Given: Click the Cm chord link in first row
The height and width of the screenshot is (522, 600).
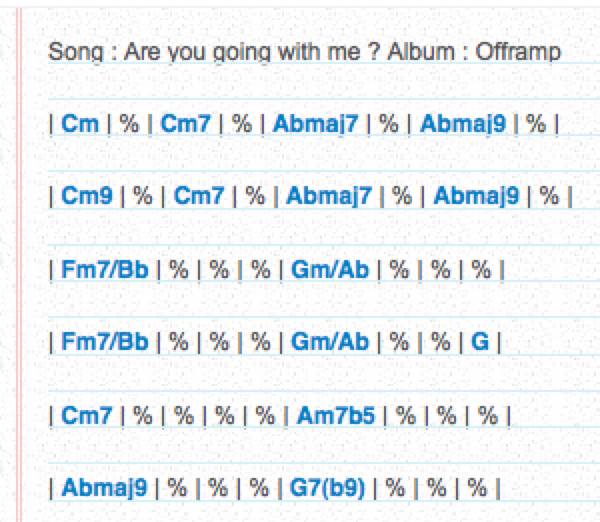Looking at the screenshot, I should coord(80,124).
